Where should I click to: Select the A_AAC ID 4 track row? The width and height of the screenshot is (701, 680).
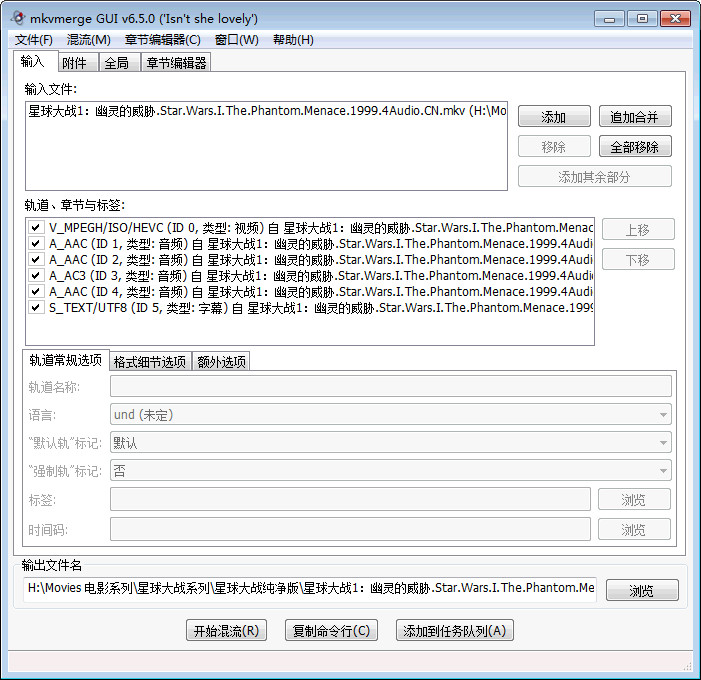[x=300, y=292]
